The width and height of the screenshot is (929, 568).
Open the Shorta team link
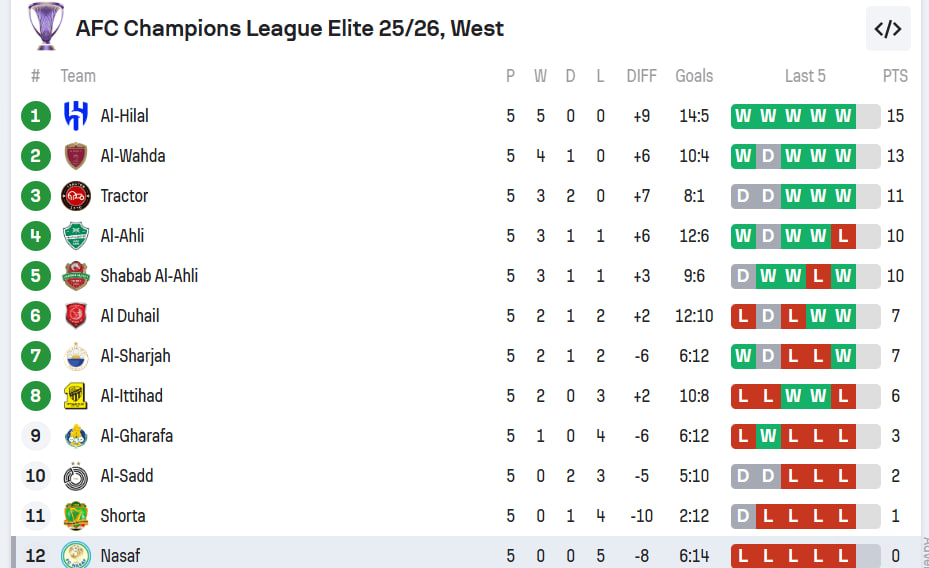tap(122, 516)
